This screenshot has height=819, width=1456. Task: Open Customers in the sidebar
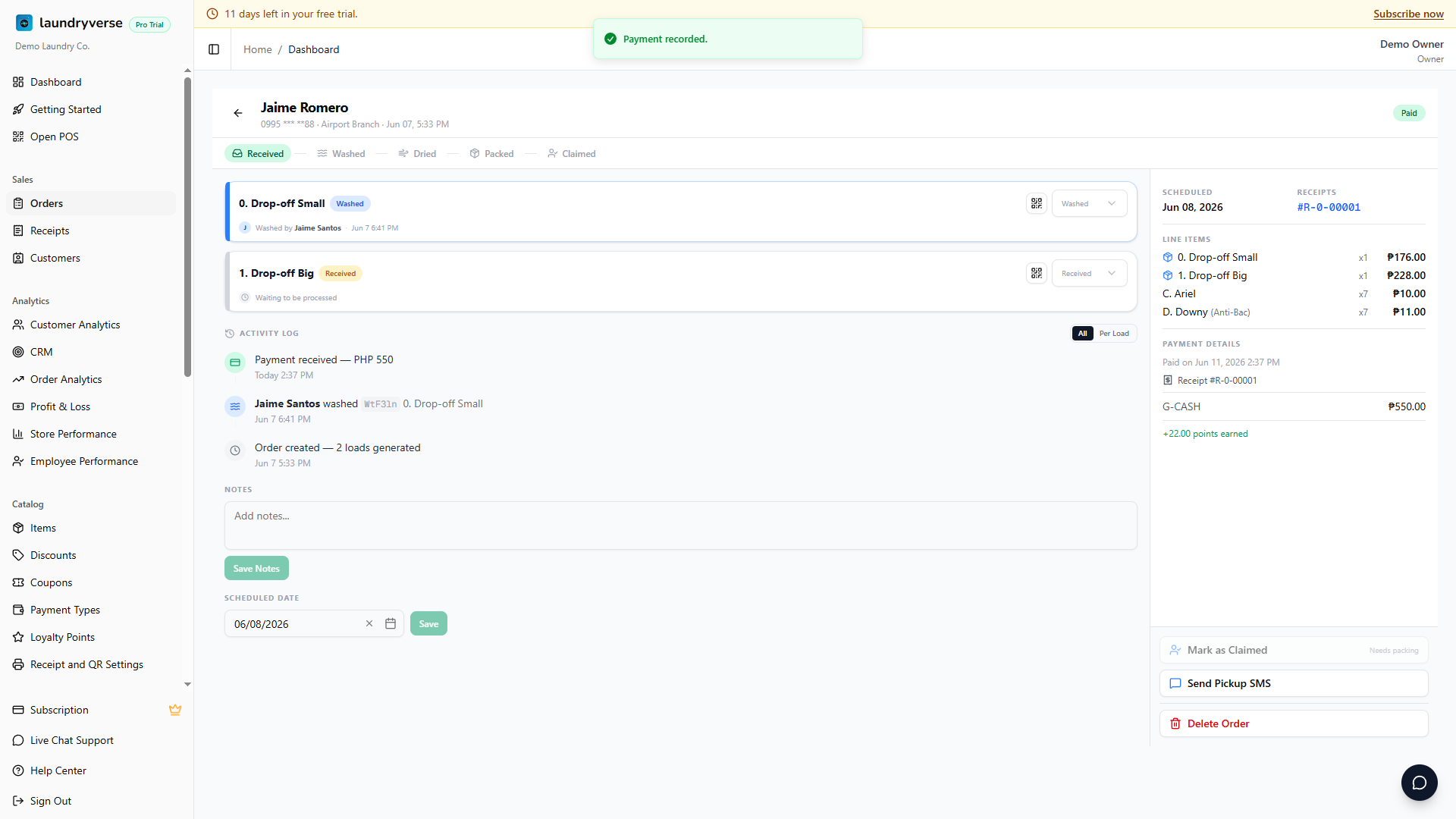click(91, 258)
